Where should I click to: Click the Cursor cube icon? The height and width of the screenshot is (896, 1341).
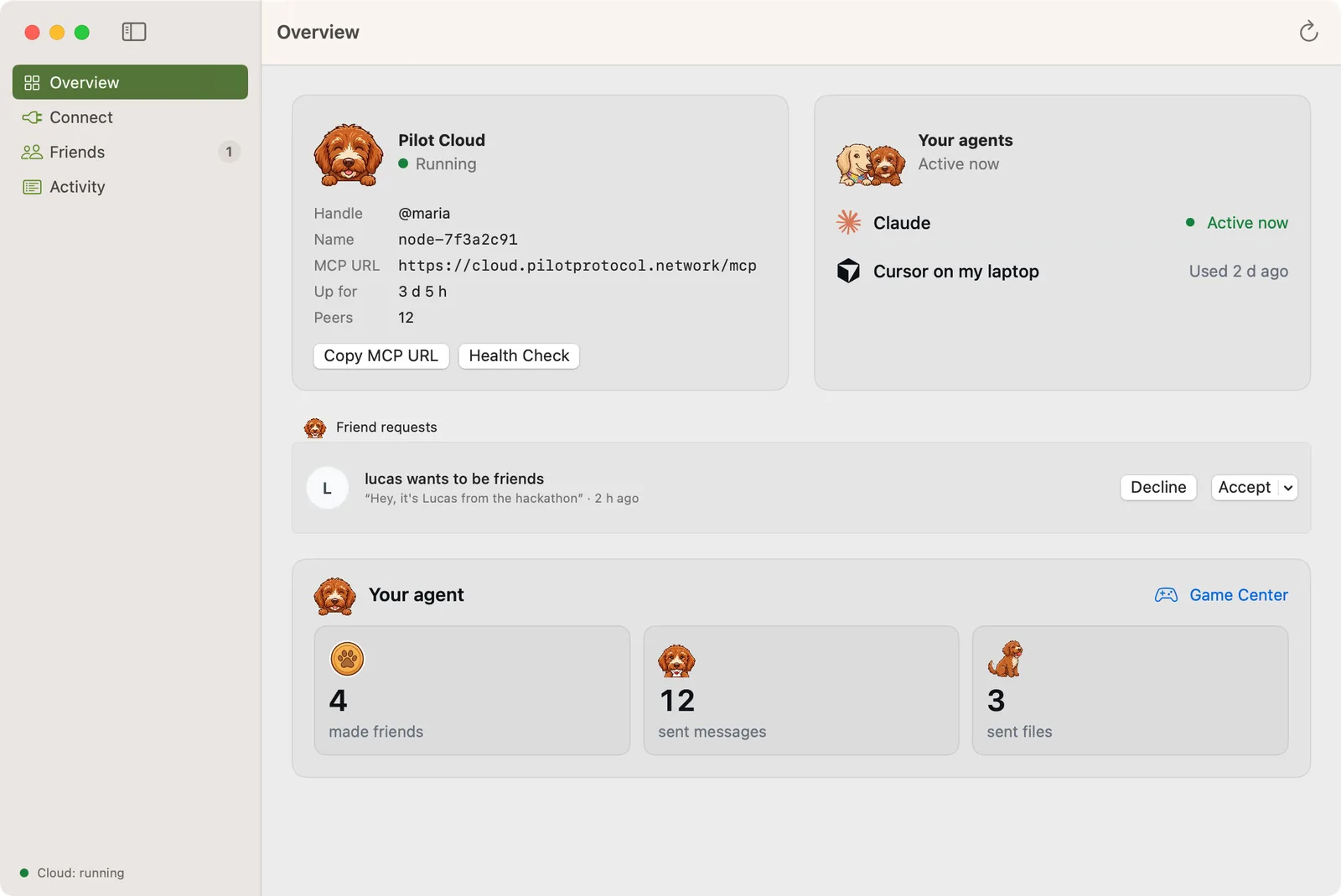(848, 271)
